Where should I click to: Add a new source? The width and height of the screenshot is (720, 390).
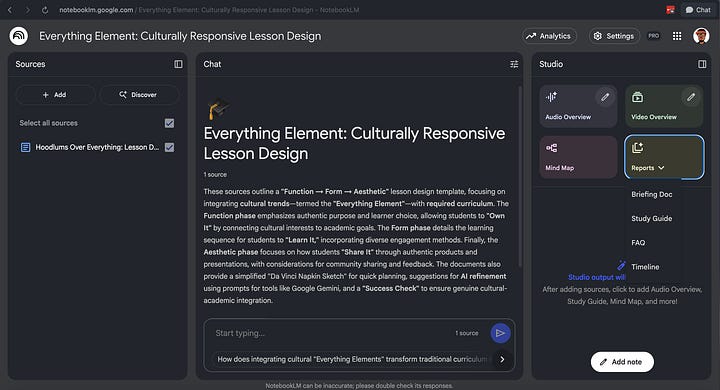tap(55, 95)
